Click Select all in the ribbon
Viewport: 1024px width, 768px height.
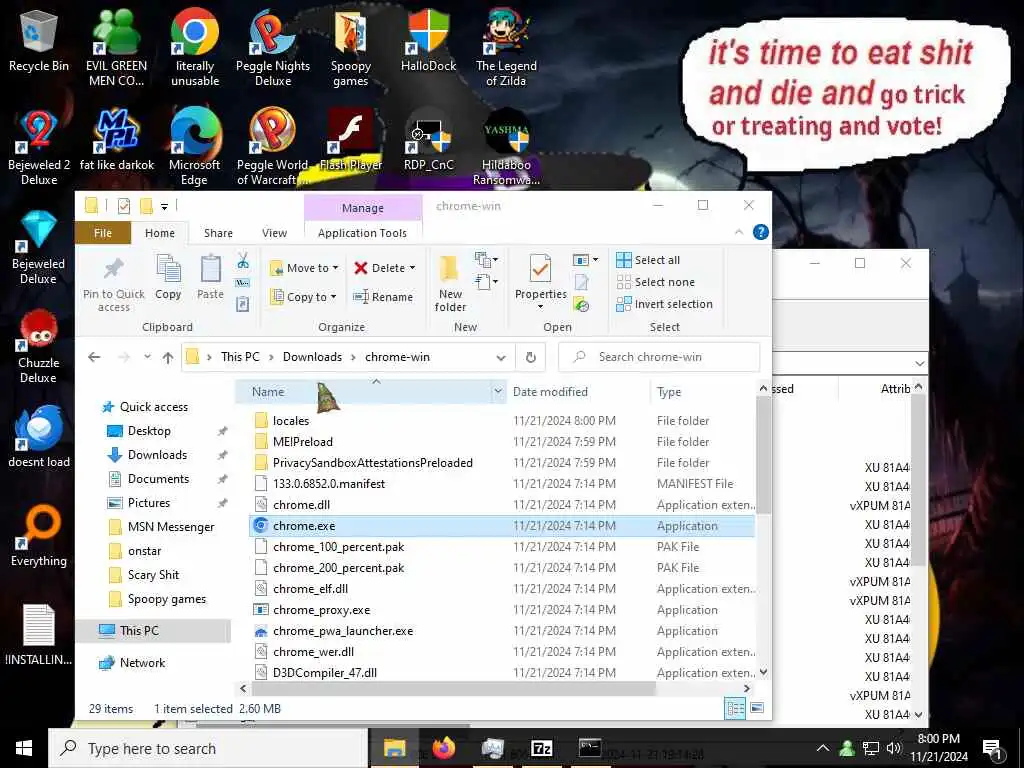648,260
